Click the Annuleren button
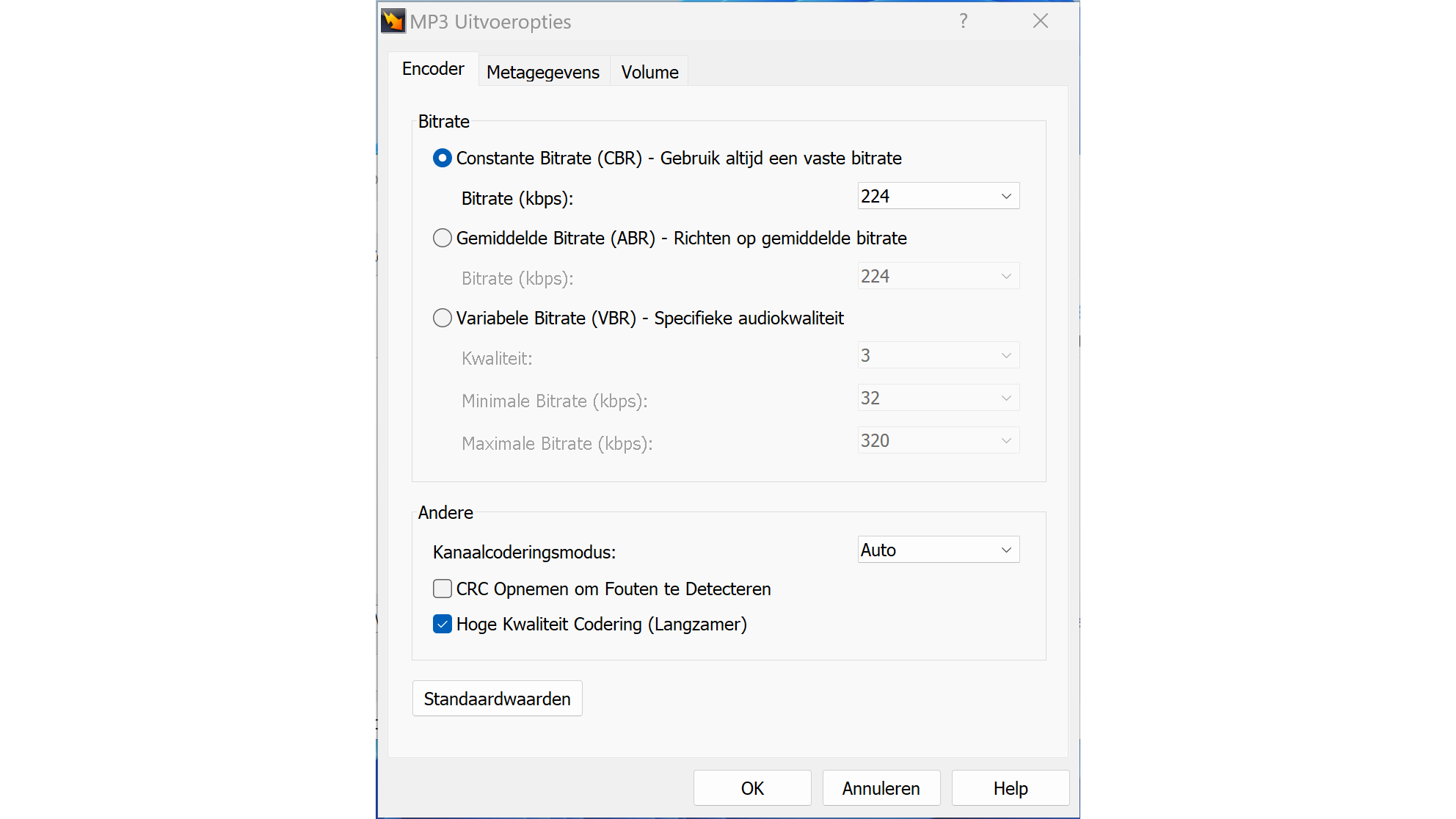This screenshot has width=1456, height=819. (881, 788)
